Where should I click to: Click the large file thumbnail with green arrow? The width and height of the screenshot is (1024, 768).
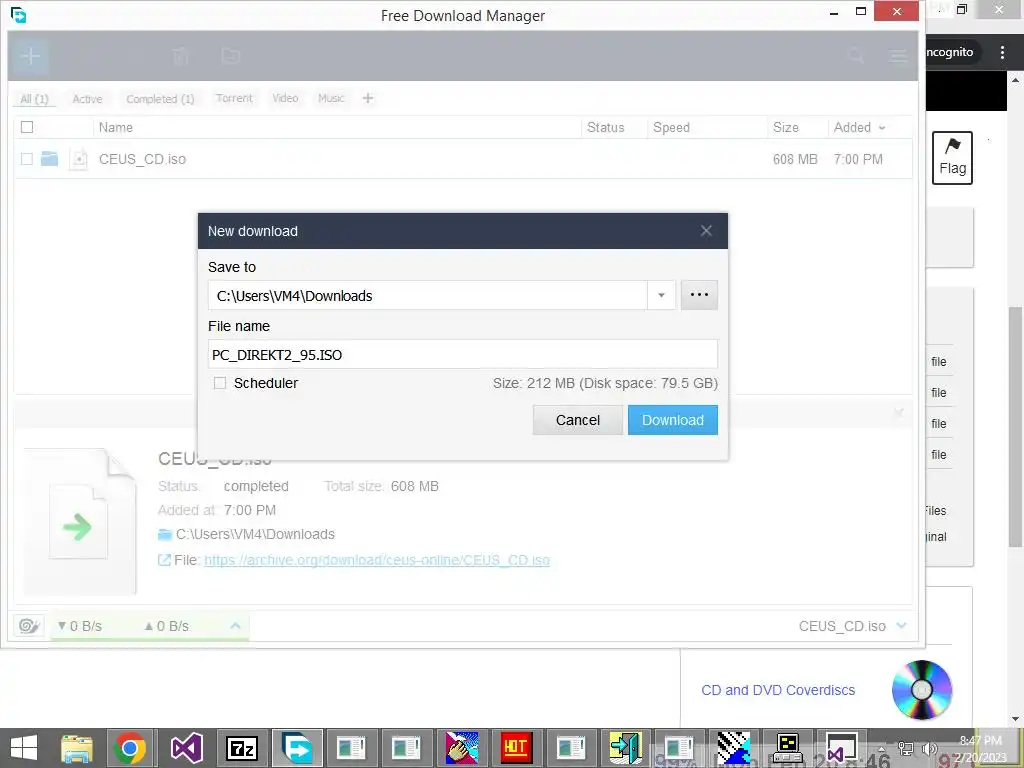[80, 520]
